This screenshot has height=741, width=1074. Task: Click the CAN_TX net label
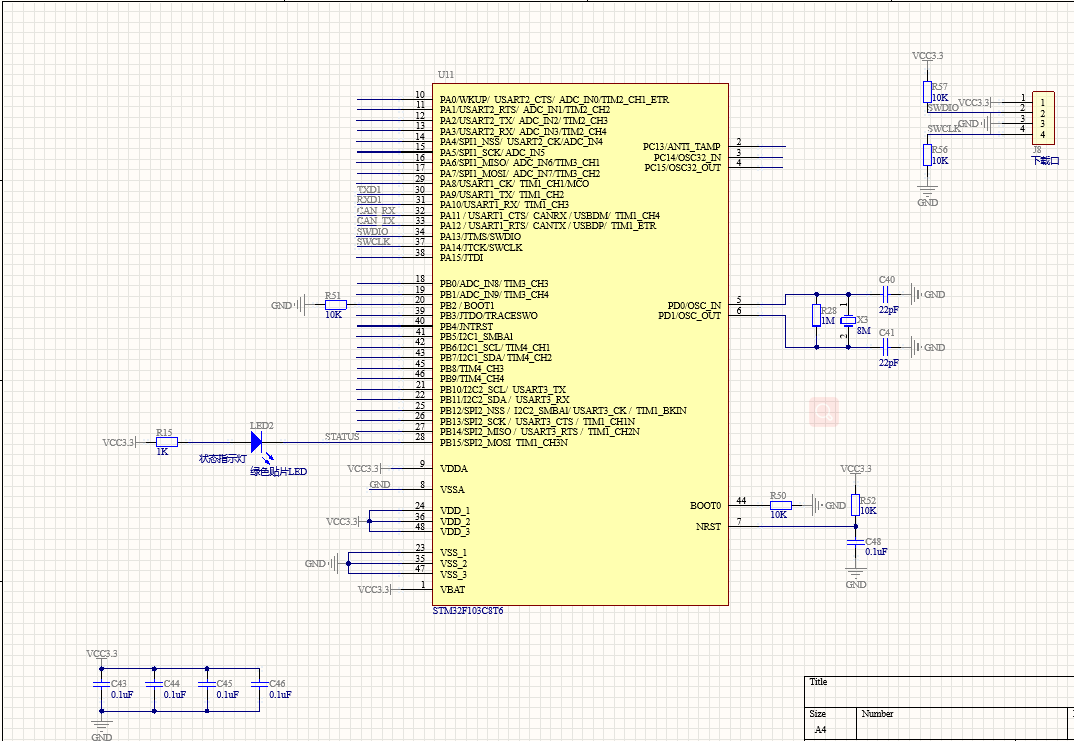pyautogui.click(x=376, y=221)
